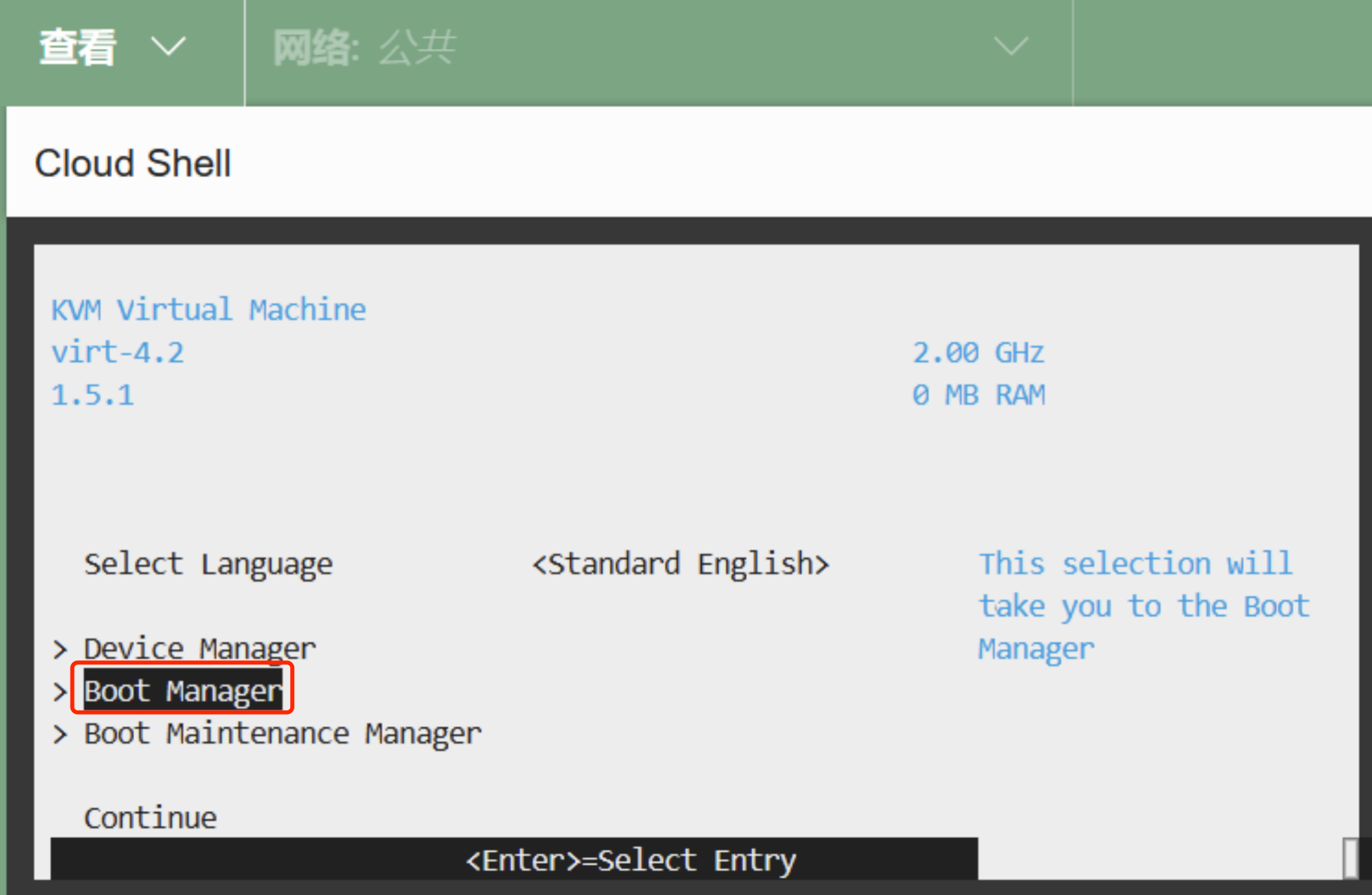
Task: Open Device Manager
Action: click(199, 648)
